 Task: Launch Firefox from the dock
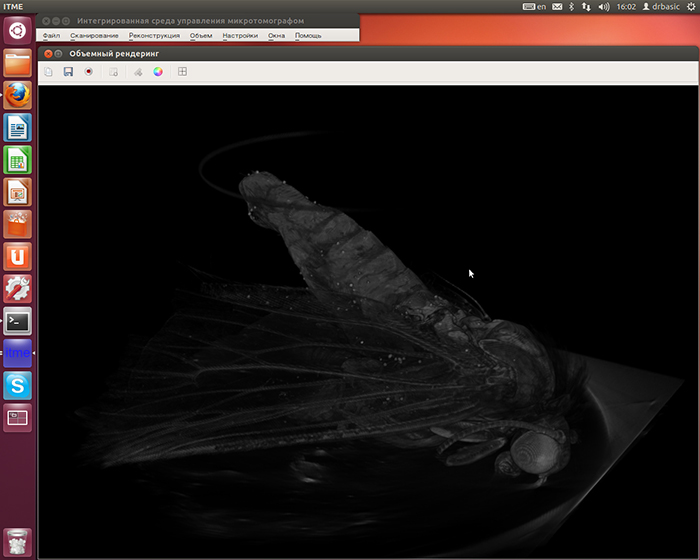pyautogui.click(x=18, y=96)
